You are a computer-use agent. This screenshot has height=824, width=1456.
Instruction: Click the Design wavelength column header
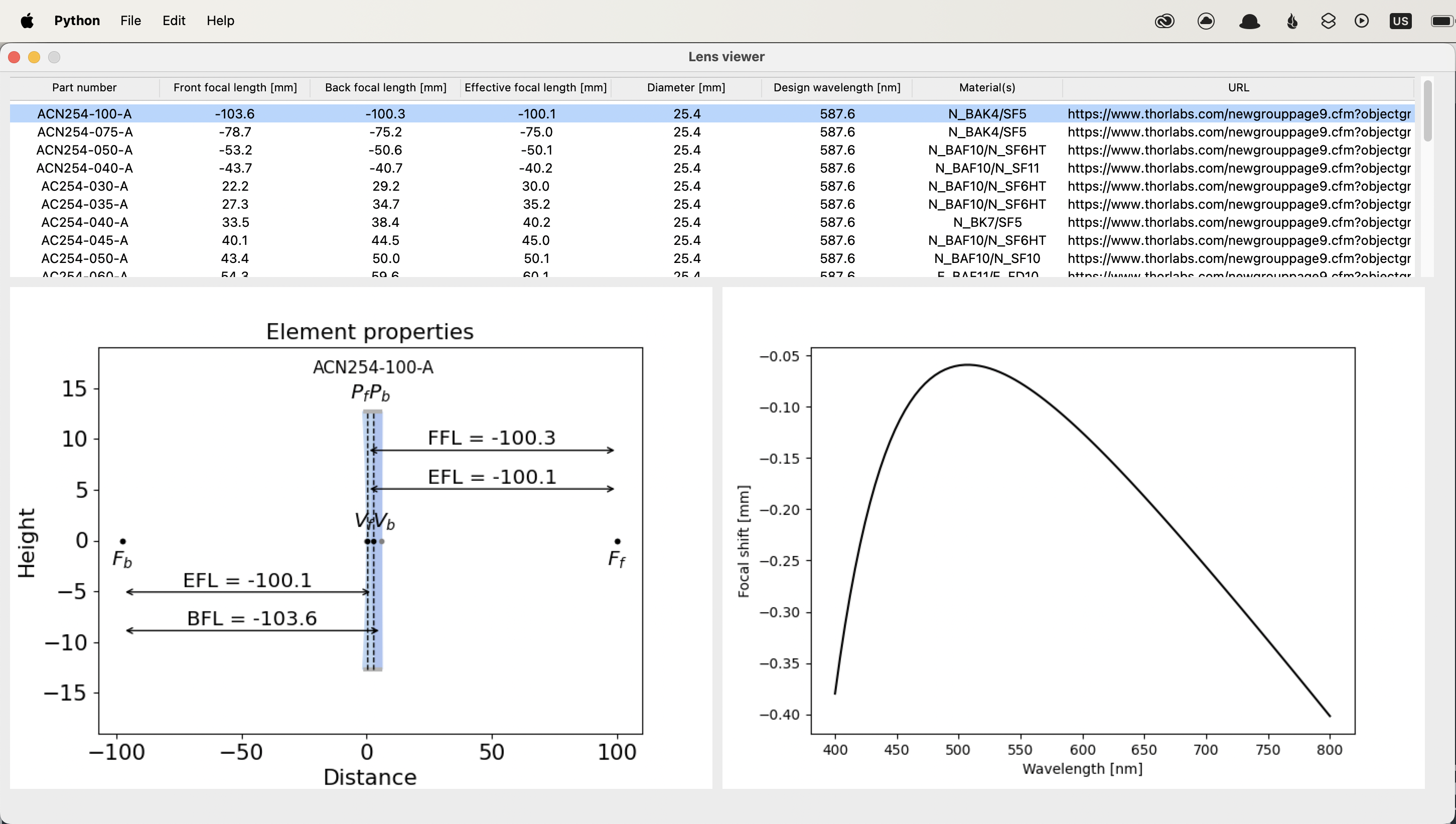(836, 88)
